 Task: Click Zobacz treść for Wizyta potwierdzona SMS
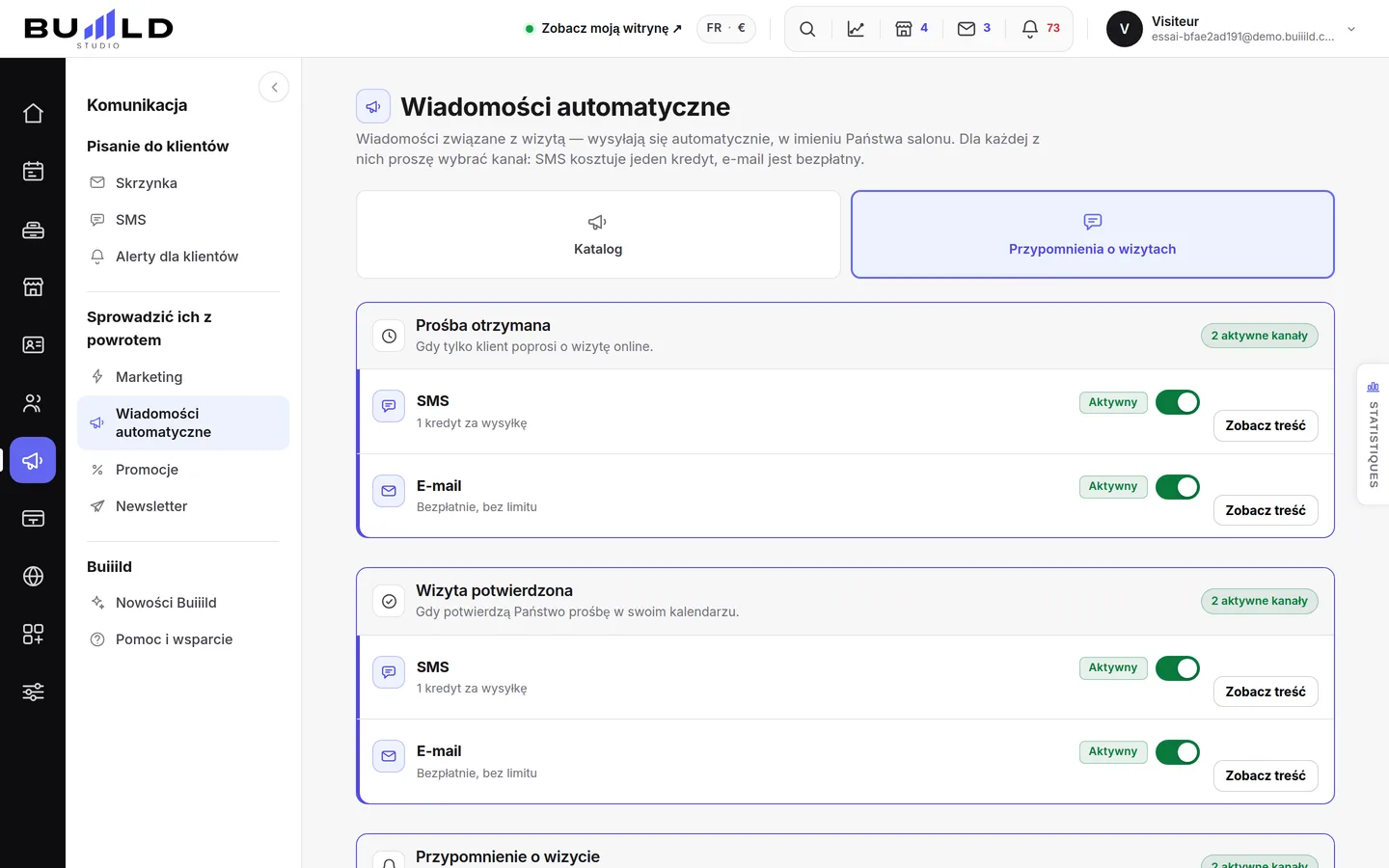pyautogui.click(x=1266, y=692)
